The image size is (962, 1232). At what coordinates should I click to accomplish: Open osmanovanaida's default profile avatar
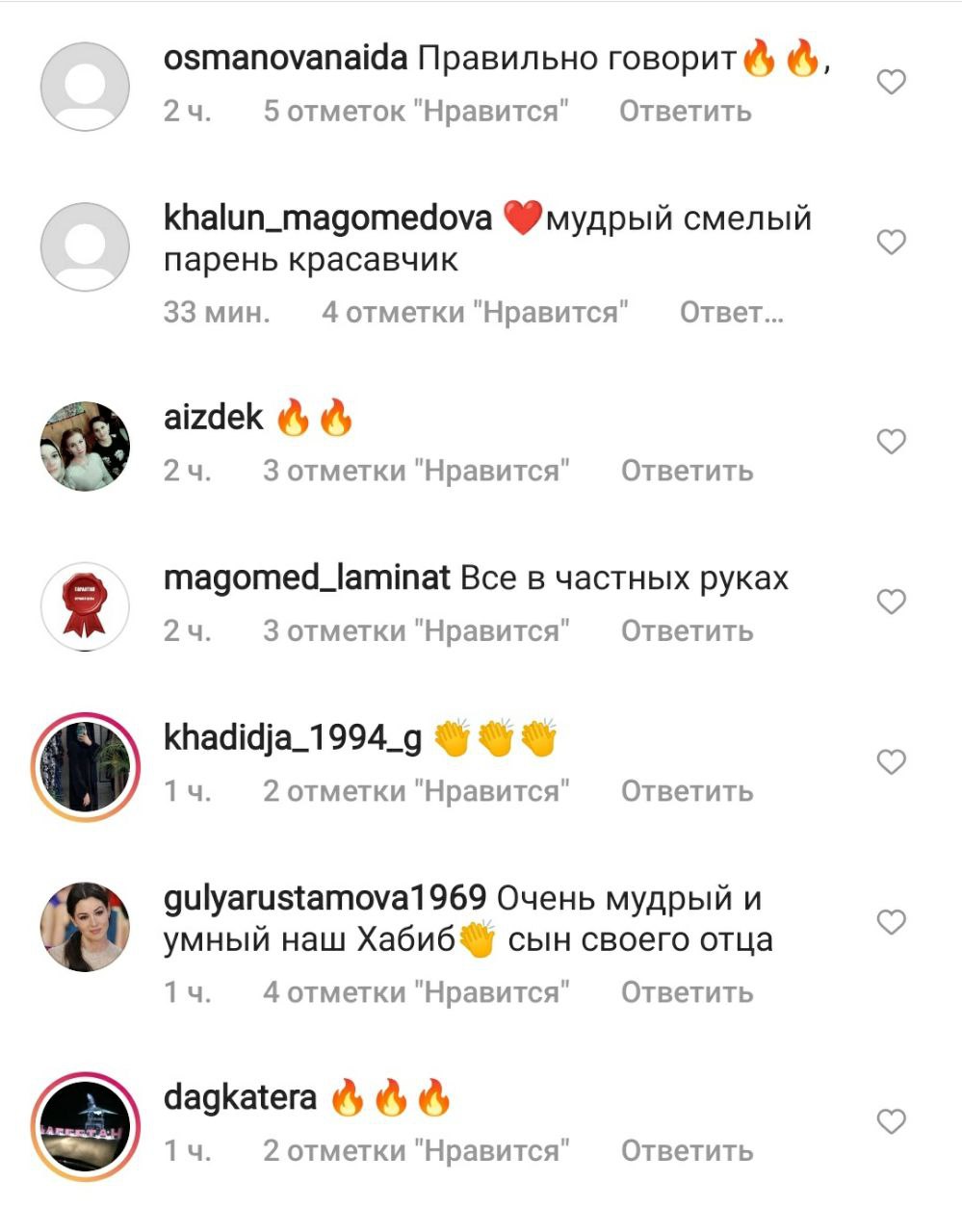[x=85, y=87]
